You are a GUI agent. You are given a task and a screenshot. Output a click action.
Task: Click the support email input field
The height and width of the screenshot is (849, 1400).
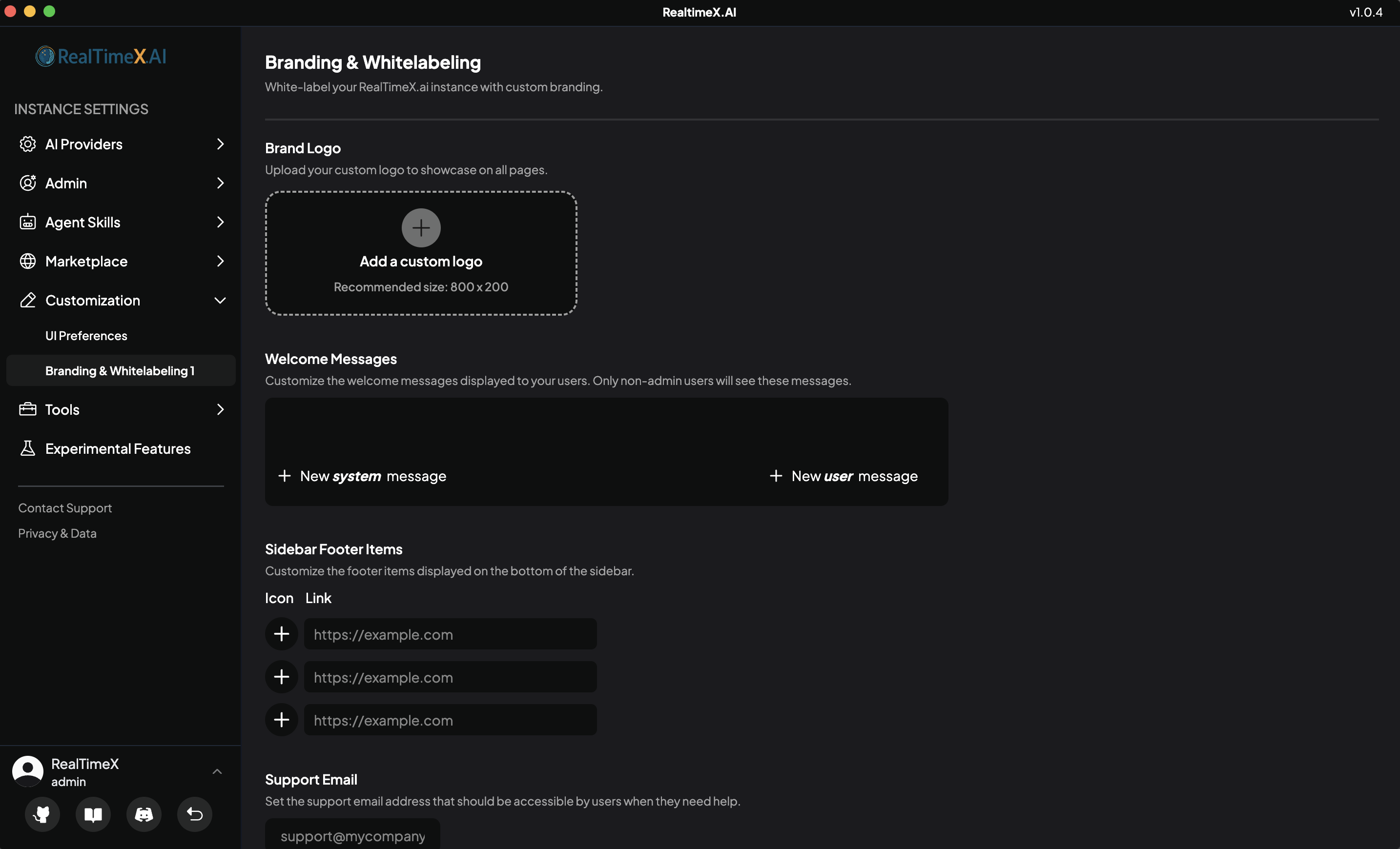(x=352, y=835)
